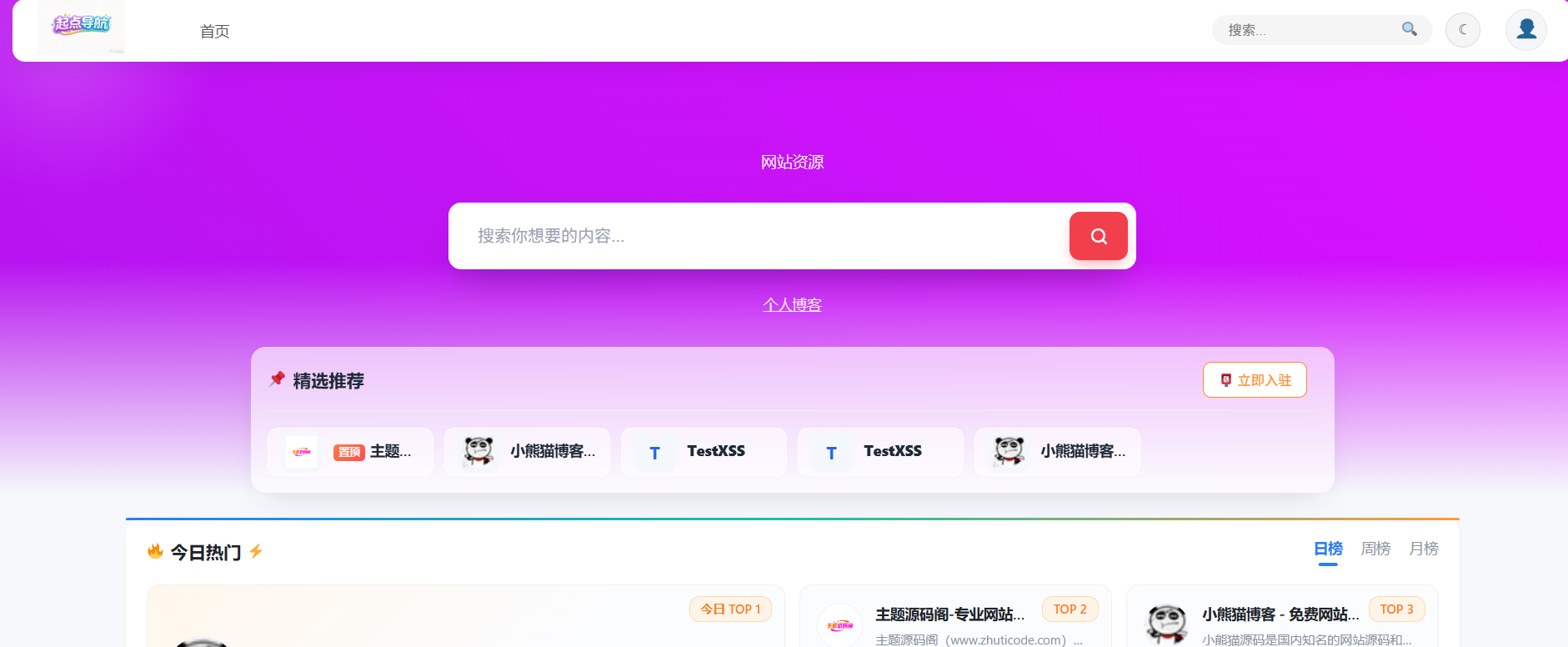Open the 小熊猫博客 card beside the pinned 主题 card
Viewport: 1568px width, 647px height.
pos(528,452)
